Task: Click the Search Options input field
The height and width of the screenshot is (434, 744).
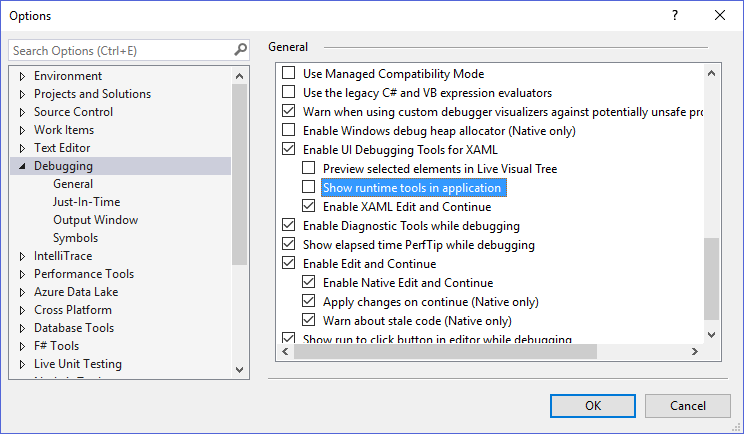Action: click(120, 50)
